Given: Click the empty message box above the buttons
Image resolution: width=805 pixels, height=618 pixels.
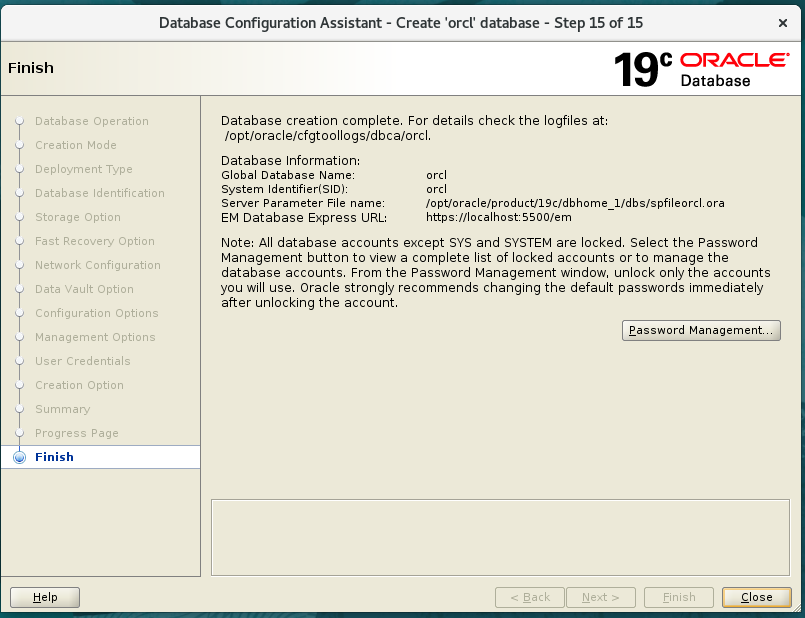Looking at the screenshot, I should 500,537.
